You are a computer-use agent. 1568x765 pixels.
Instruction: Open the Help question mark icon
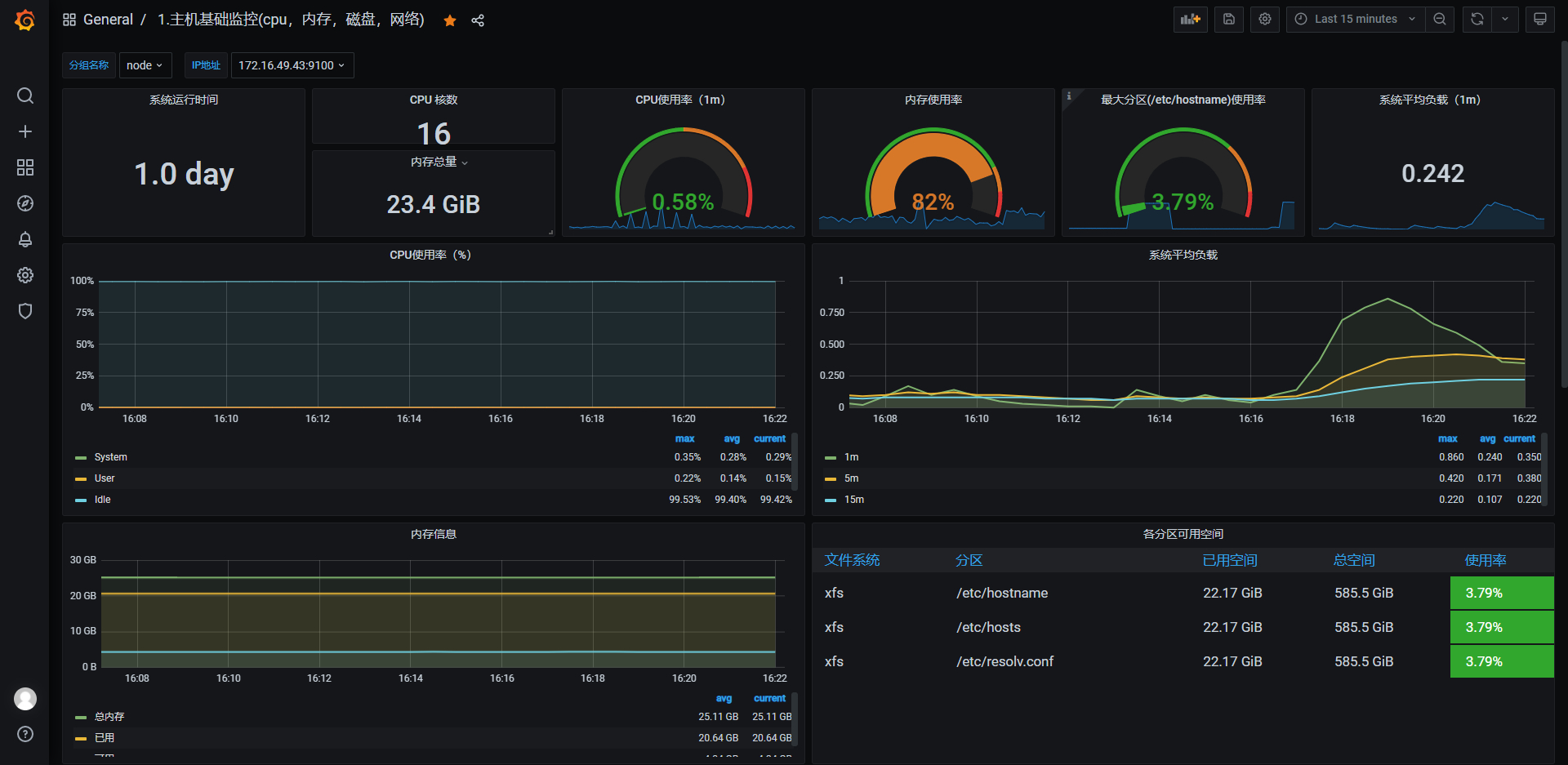tap(25, 734)
